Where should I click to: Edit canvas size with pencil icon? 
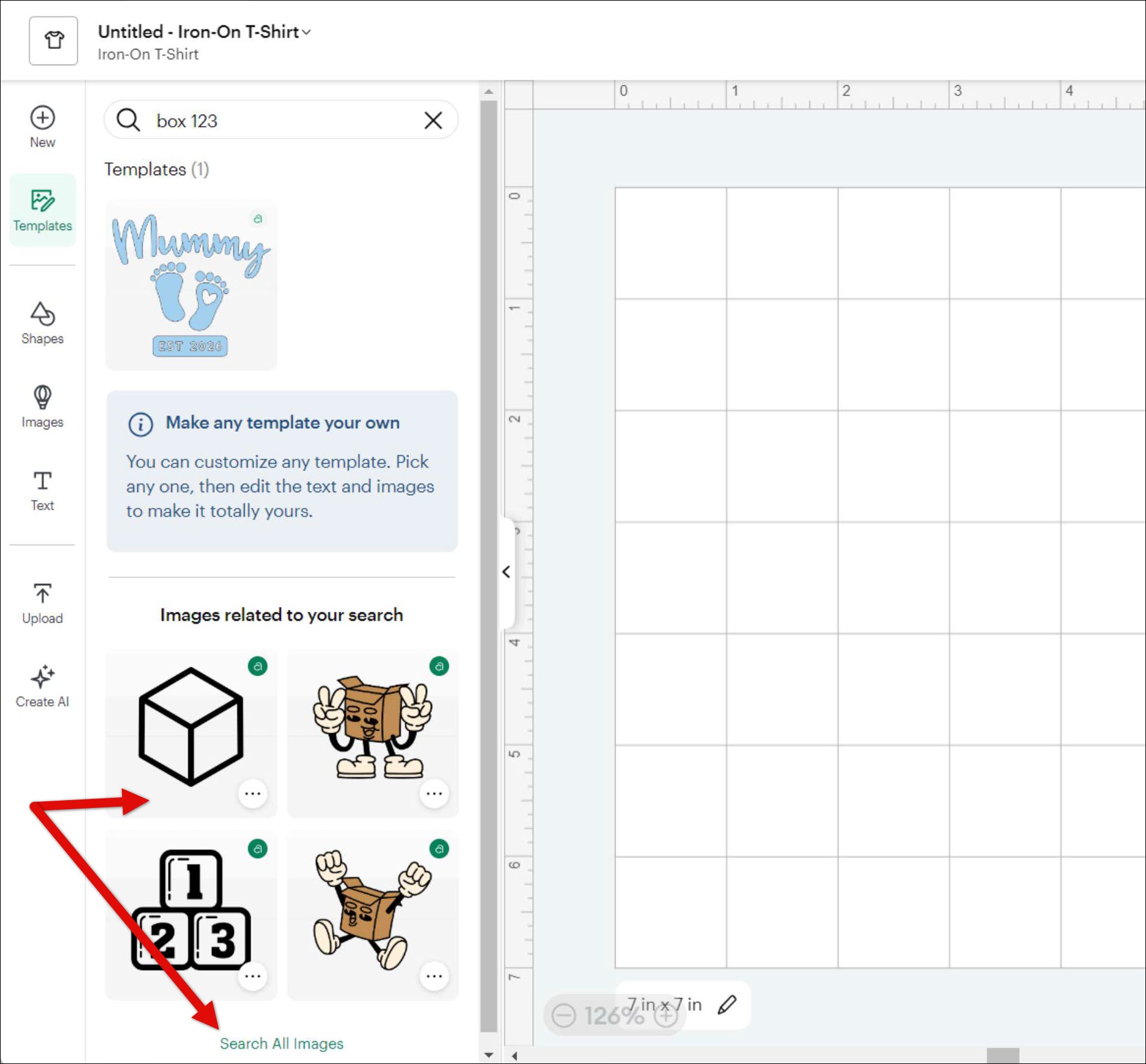(727, 1005)
